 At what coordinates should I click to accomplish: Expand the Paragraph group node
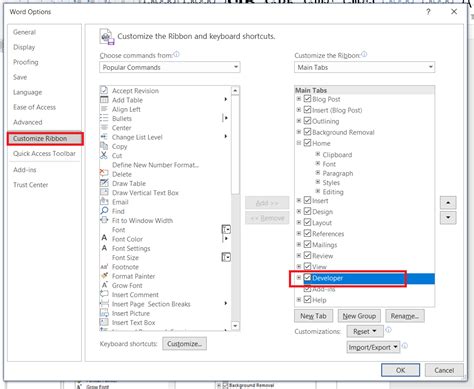point(318,173)
